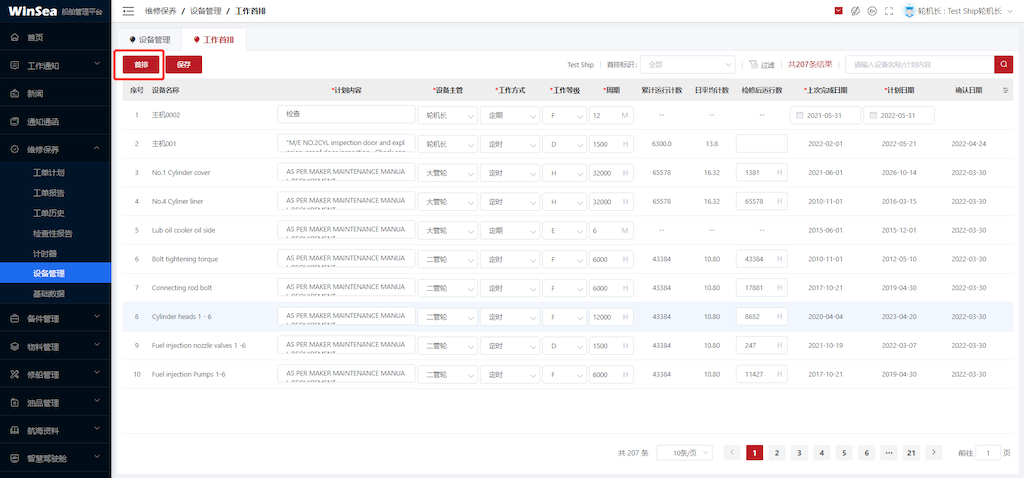Viewport: 1024px width, 478px height.
Task: Click the 首页 home icon in sidebar
Action: pyautogui.click(x=15, y=38)
